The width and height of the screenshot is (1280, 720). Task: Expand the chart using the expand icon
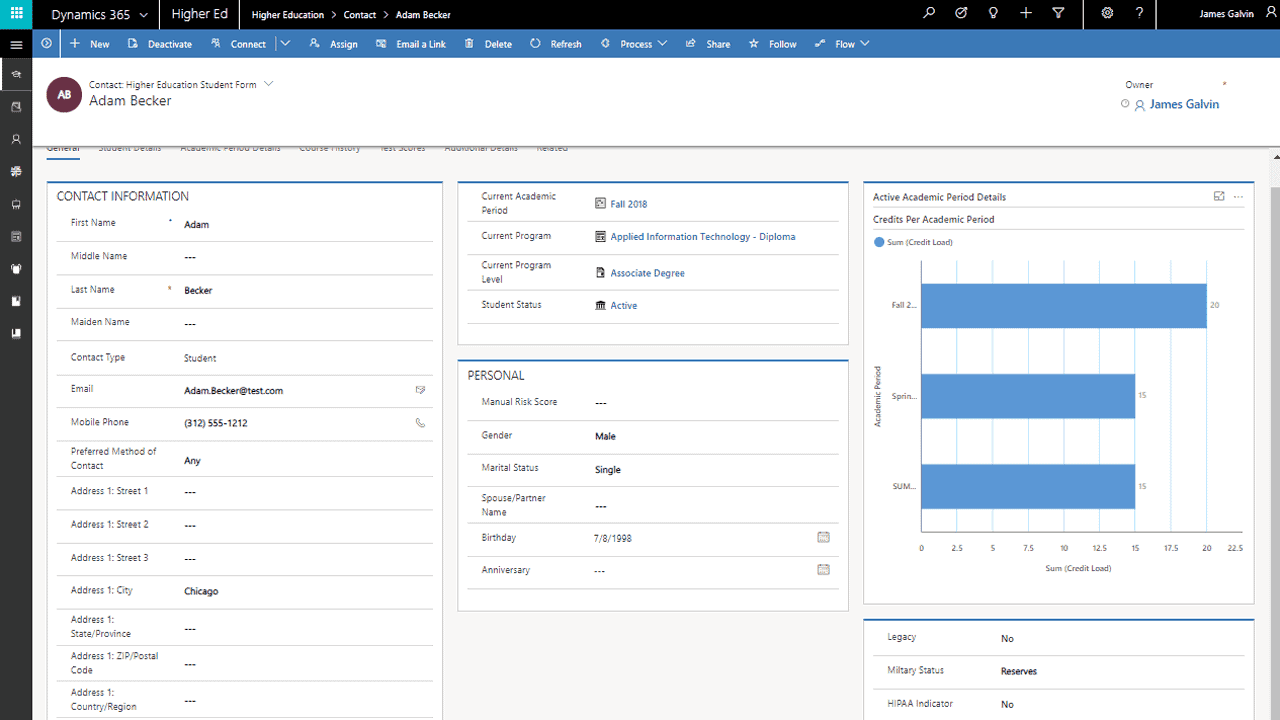pos(1219,197)
